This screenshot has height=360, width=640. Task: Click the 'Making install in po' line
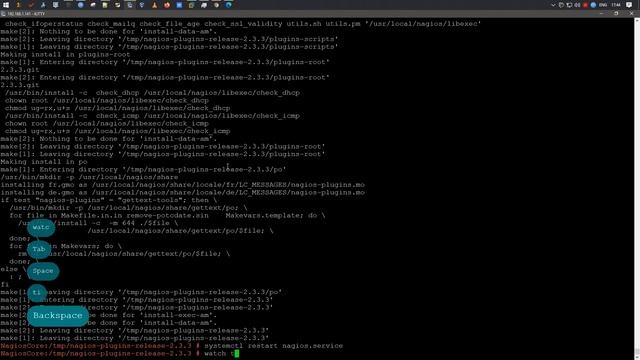click(44, 162)
